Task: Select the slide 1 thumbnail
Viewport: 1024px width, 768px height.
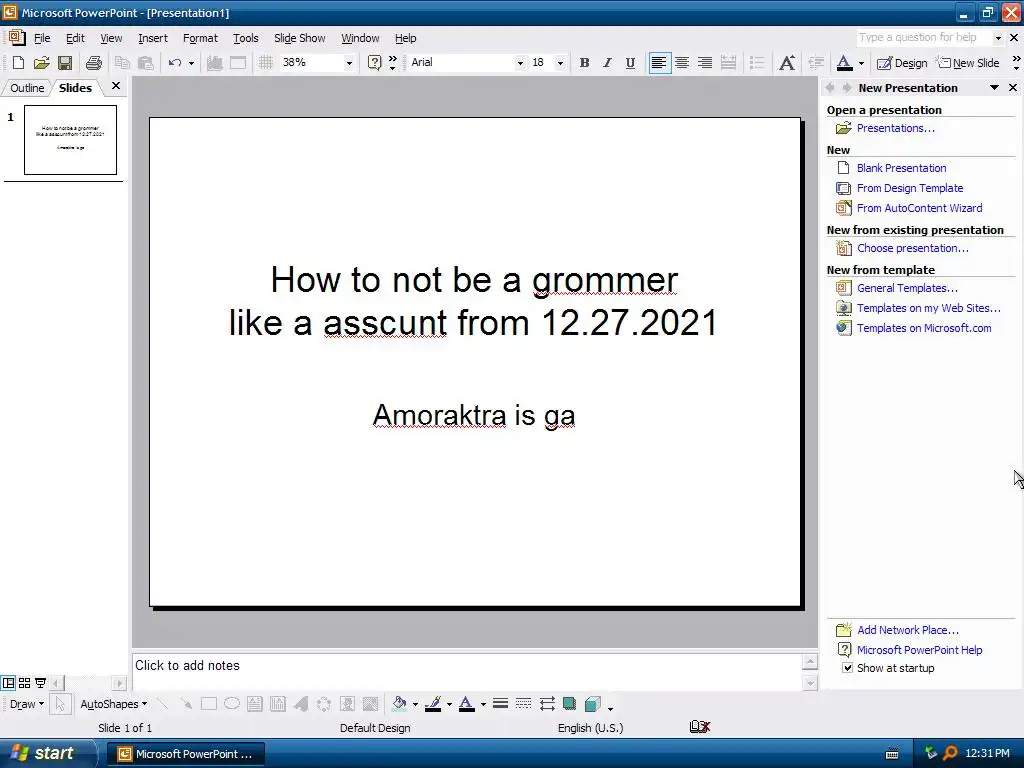Action: 71,140
